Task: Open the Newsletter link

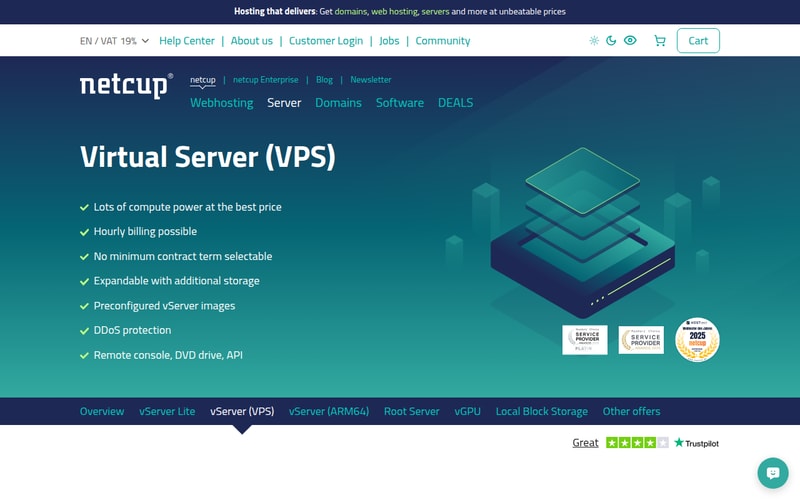Action: click(x=370, y=80)
